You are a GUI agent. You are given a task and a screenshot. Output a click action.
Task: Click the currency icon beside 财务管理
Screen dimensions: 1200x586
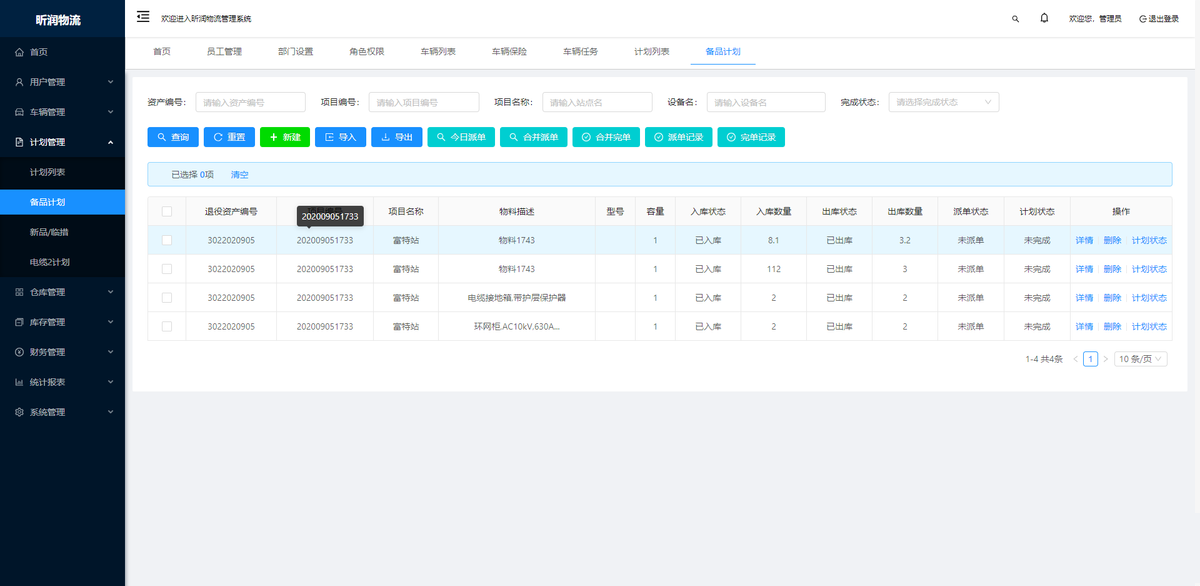20,352
